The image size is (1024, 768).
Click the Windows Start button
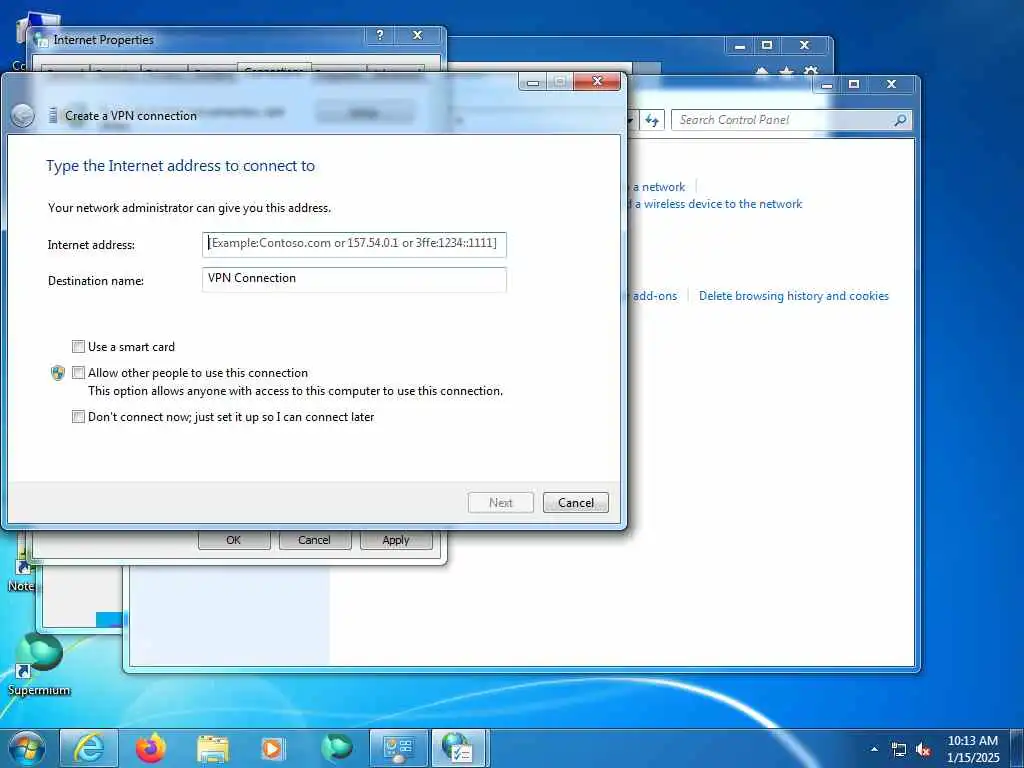click(x=27, y=748)
